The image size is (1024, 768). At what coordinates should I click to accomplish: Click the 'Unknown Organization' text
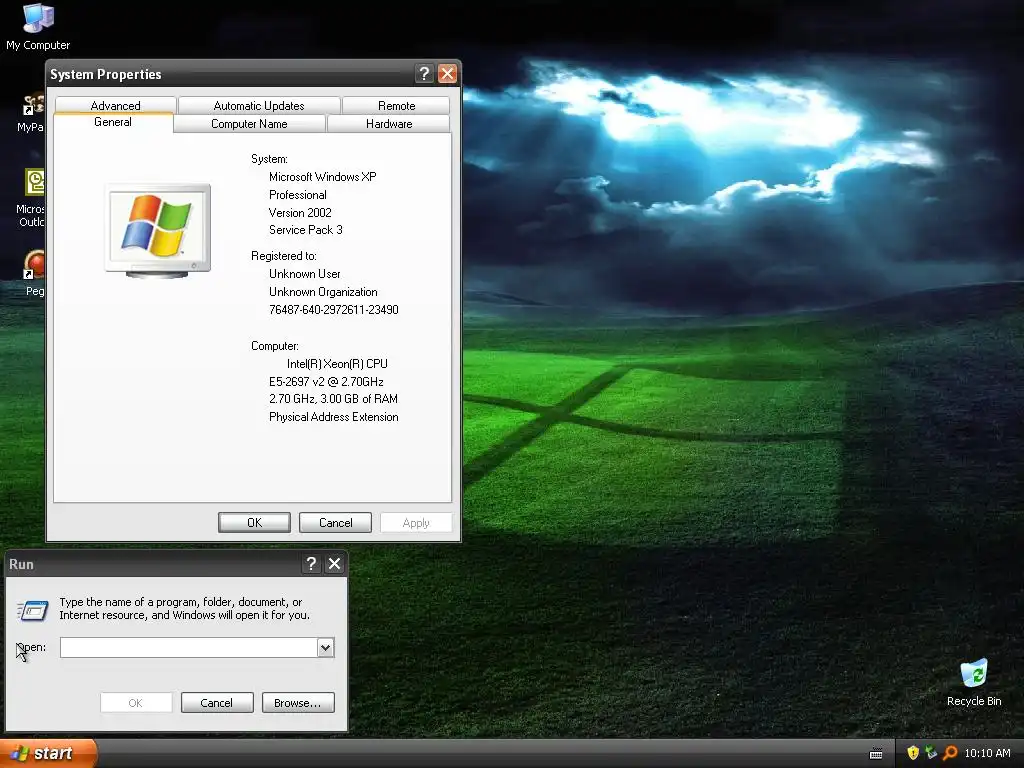323,292
